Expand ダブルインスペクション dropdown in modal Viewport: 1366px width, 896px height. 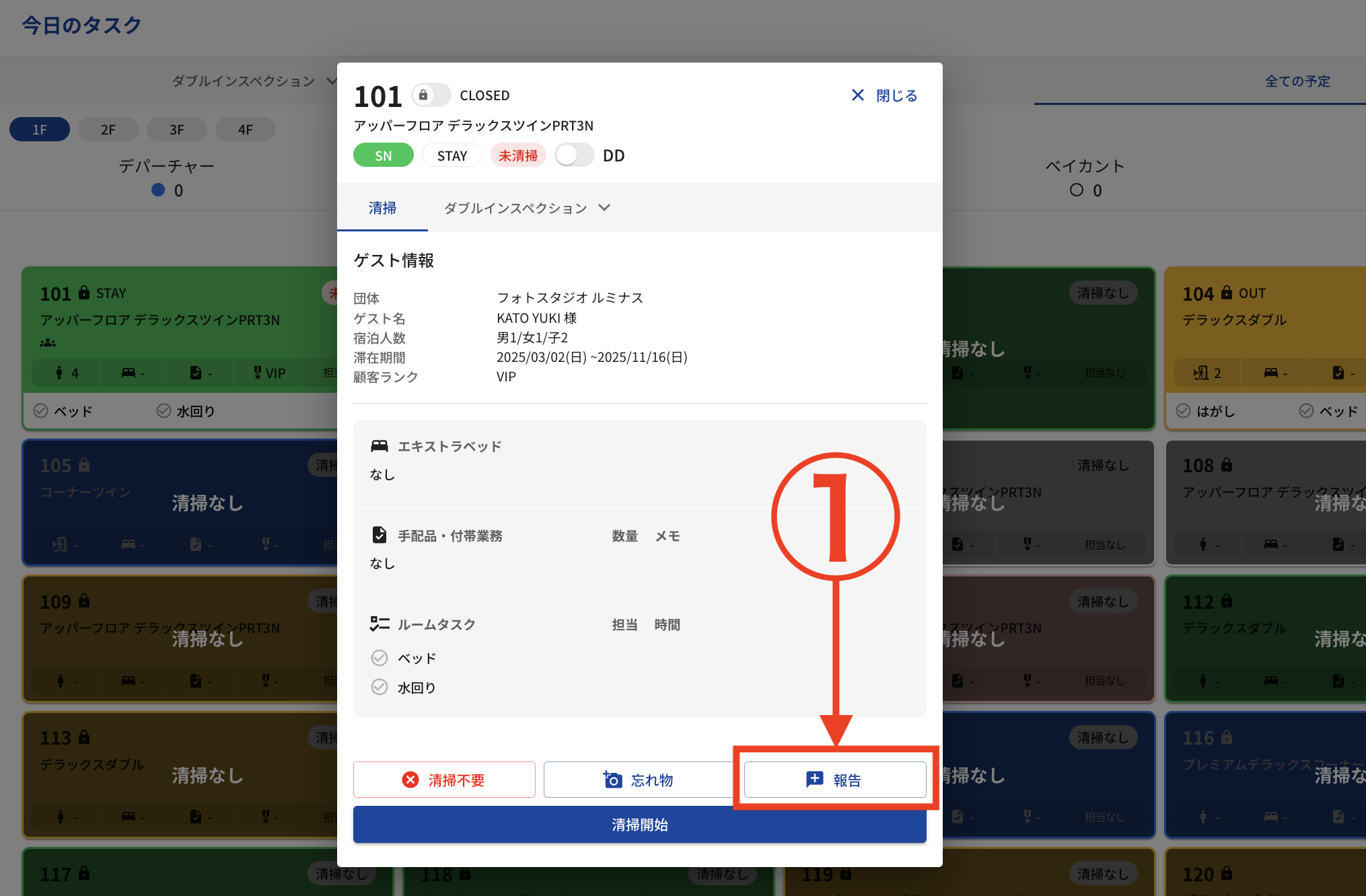point(527,208)
